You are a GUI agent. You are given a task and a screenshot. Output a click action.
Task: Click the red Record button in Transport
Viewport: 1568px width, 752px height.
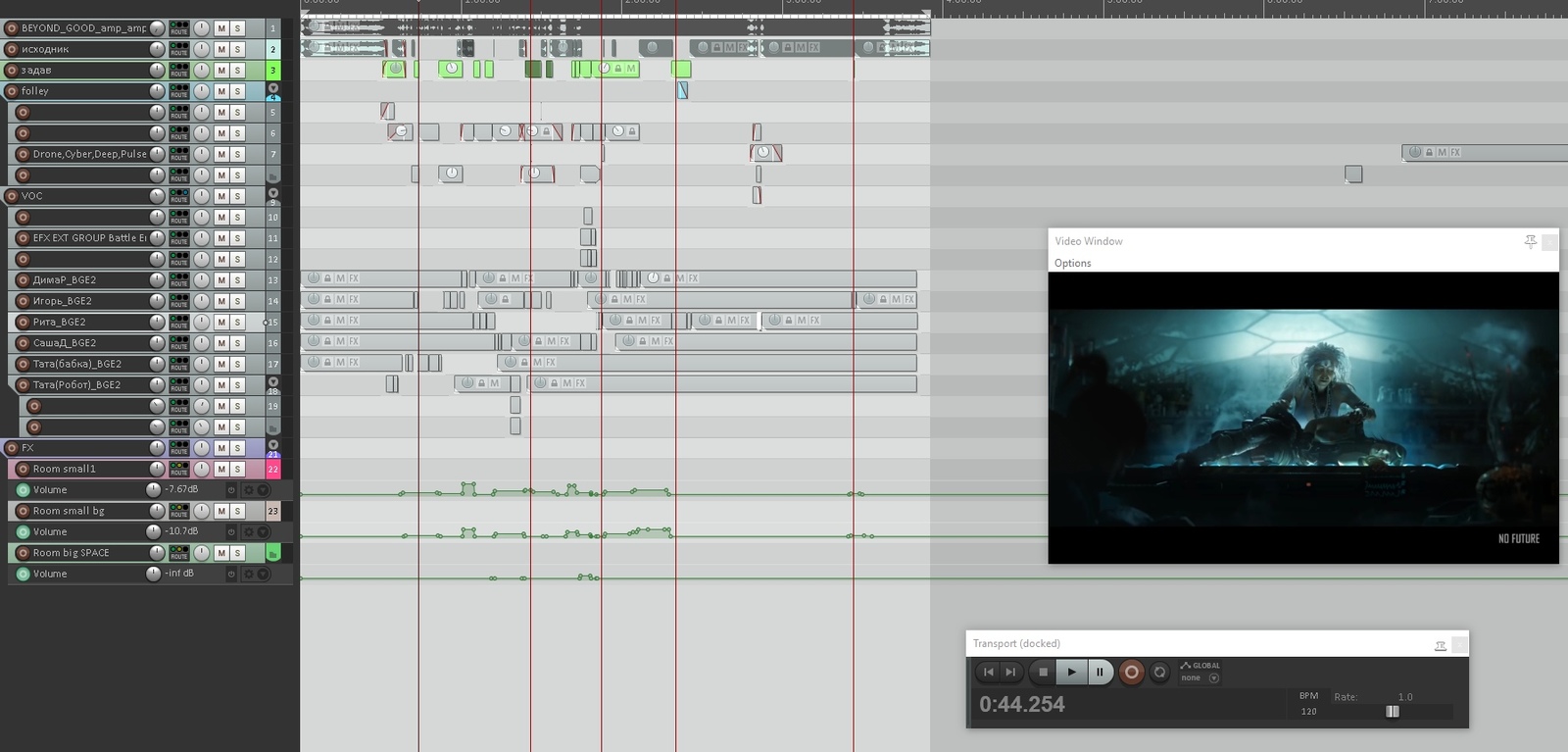point(1131,672)
